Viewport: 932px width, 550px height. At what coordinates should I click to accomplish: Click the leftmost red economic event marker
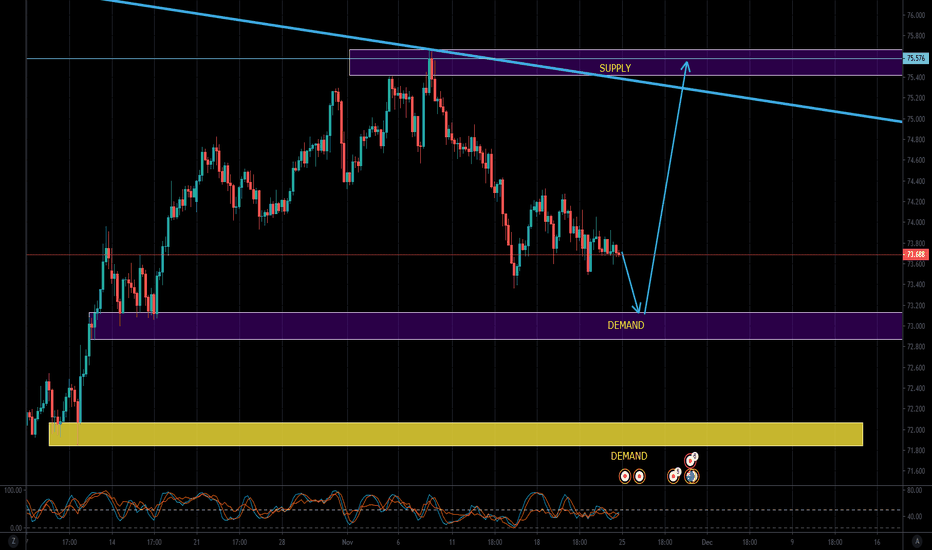[625, 476]
